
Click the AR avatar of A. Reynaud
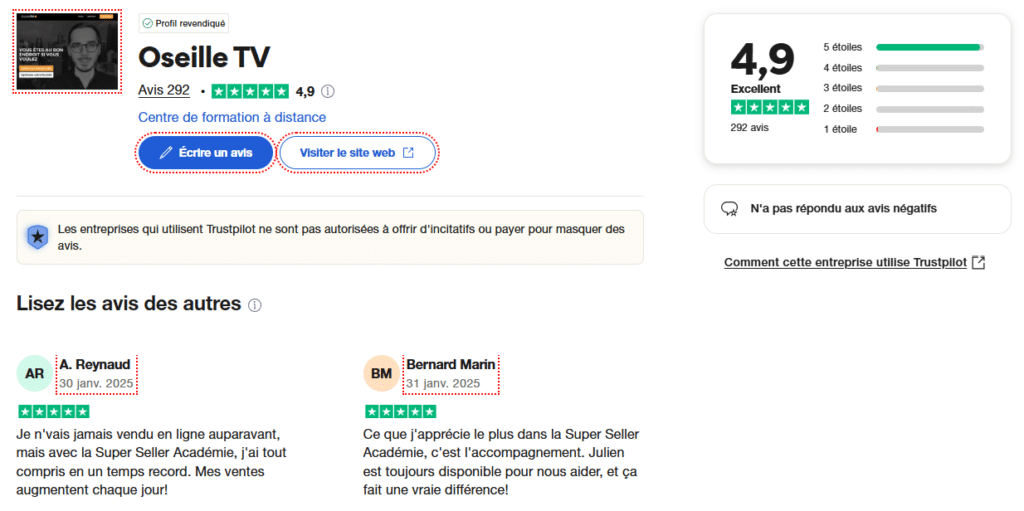point(35,374)
